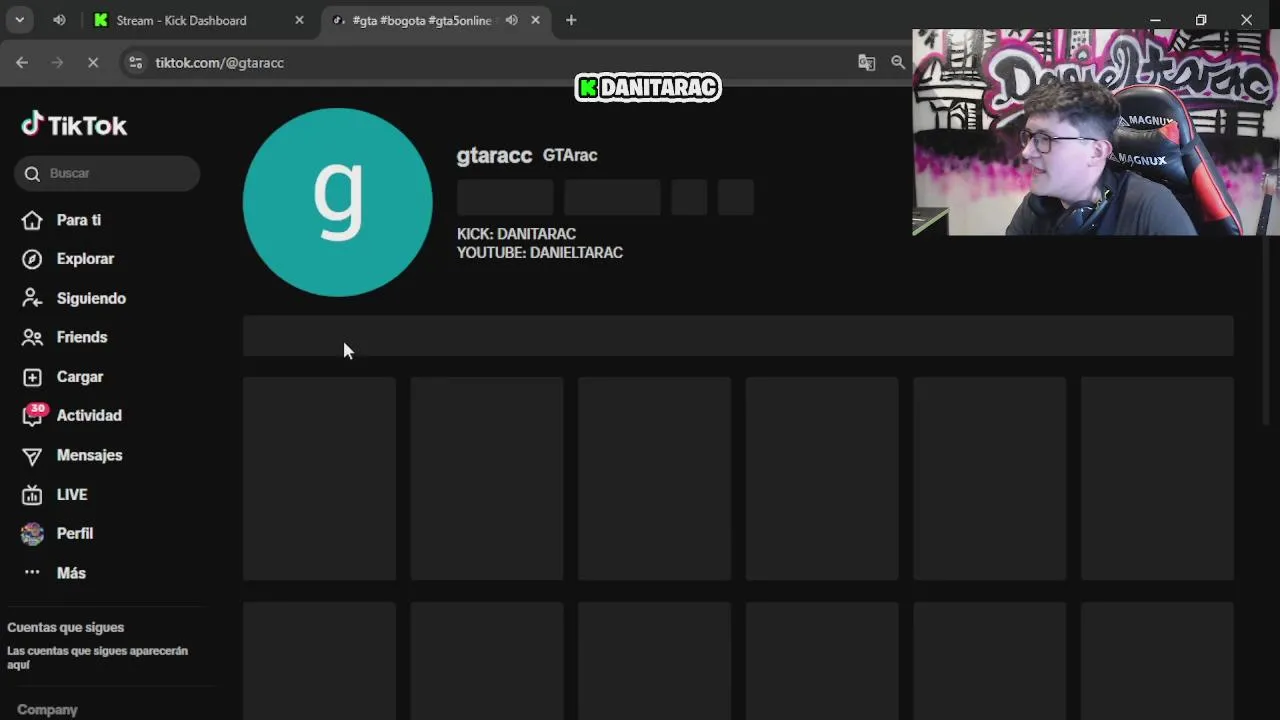
Task: Open Explorar in the sidebar
Action: 85,259
